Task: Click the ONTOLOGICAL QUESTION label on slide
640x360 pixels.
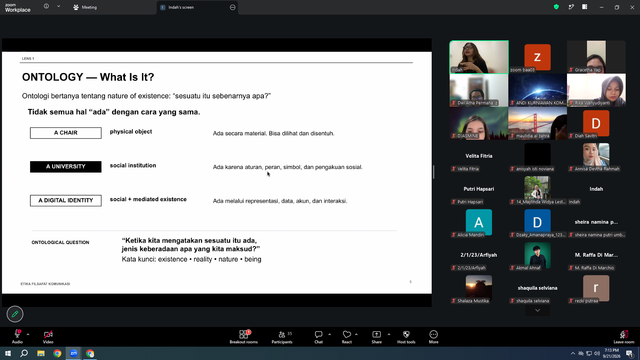Action: [x=60, y=242]
